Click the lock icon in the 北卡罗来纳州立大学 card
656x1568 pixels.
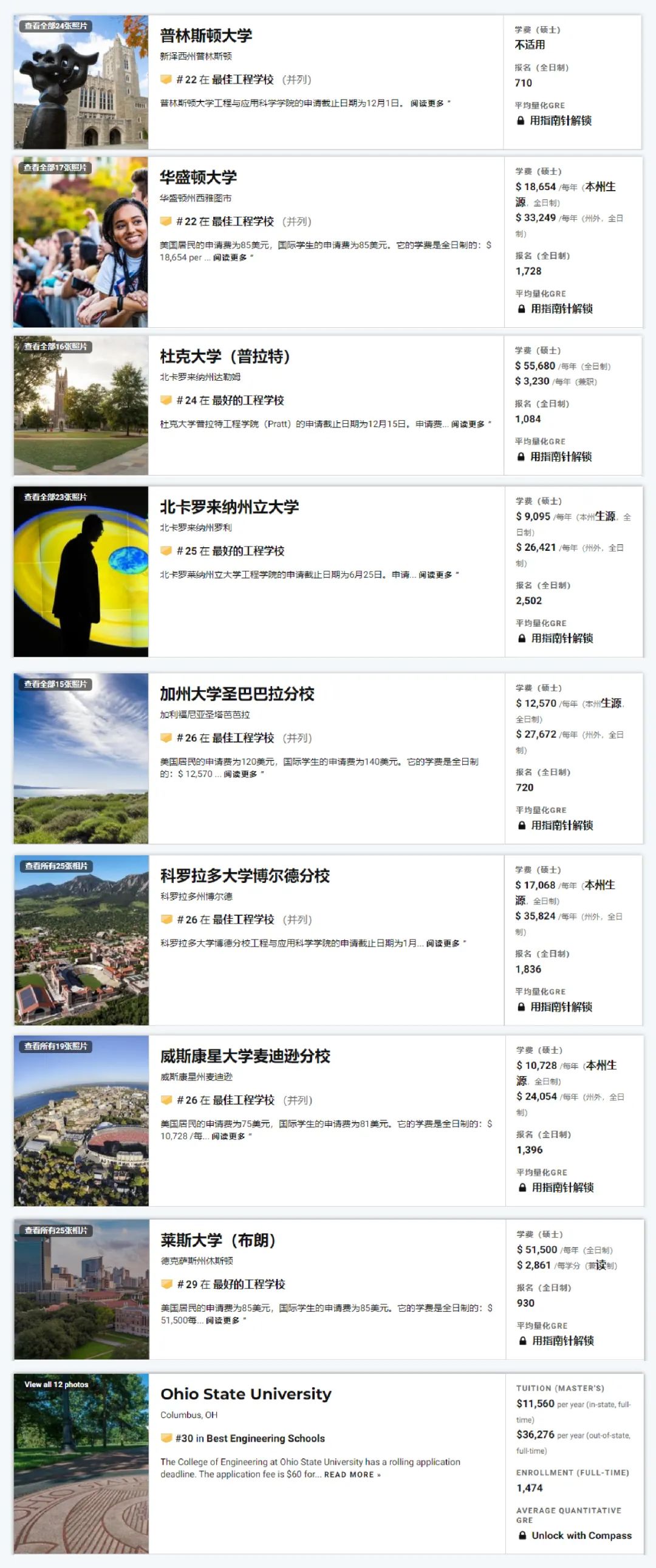(522, 638)
